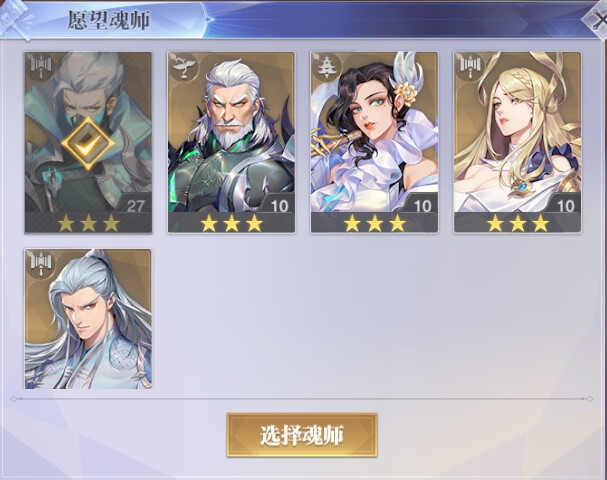The width and height of the screenshot is (607, 480).
Task: Click the golden checkmark on the masked hero
Action: pyautogui.click(x=88, y=143)
